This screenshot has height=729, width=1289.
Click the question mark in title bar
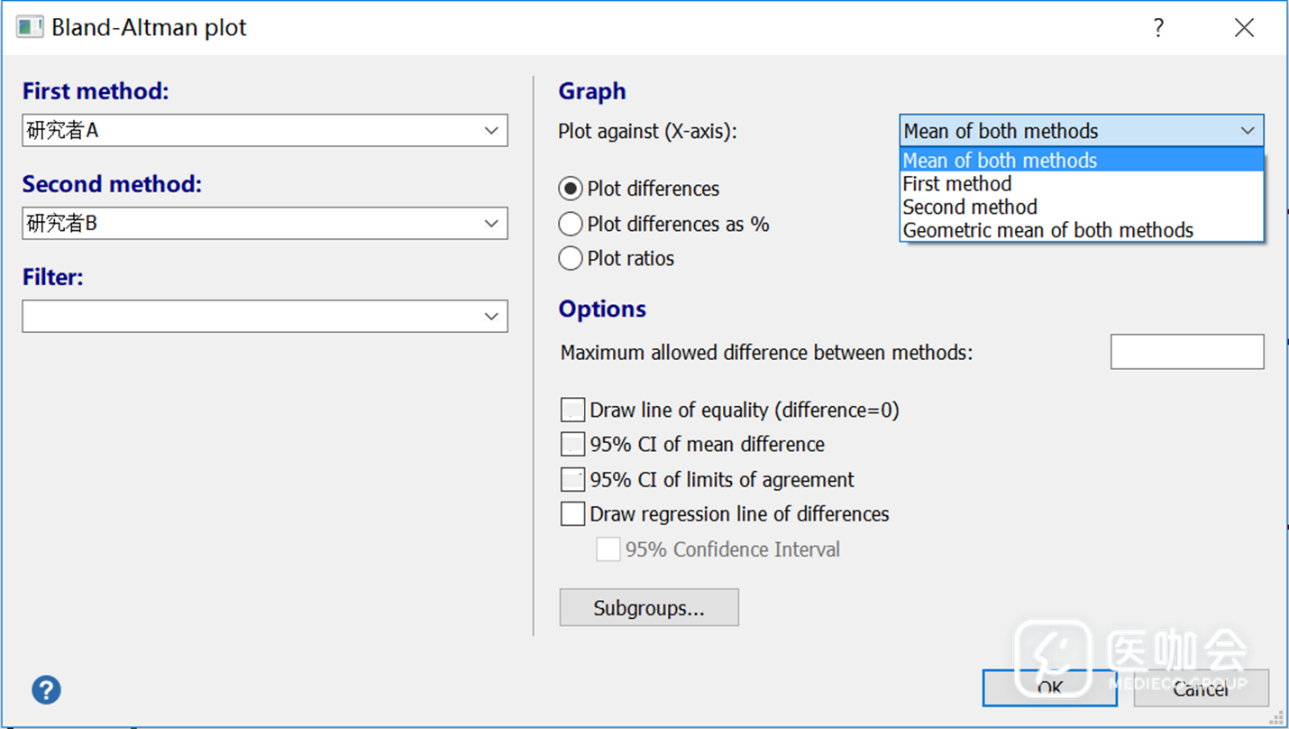[x=1158, y=28]
